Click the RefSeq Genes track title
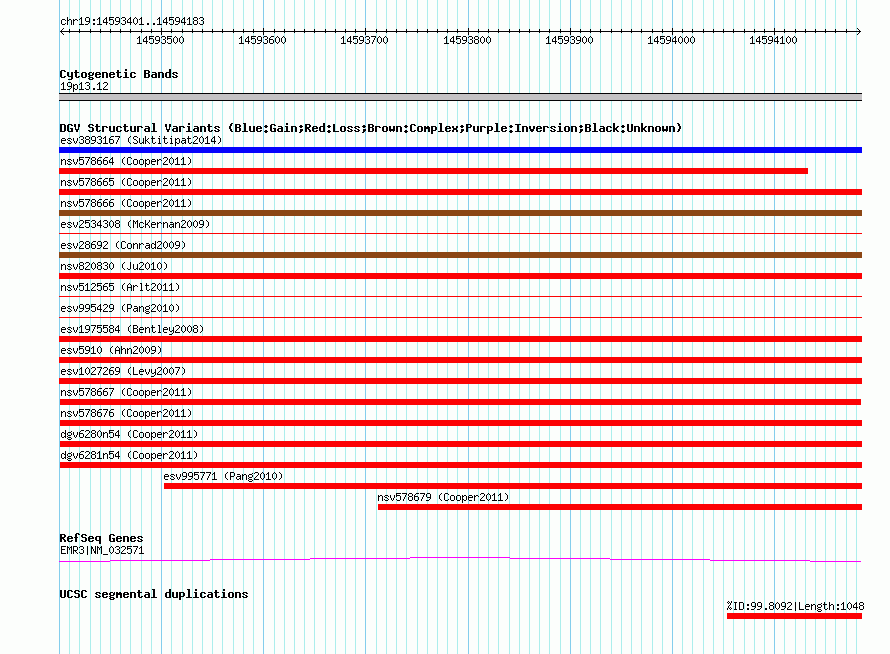This screenshot has height=654, width=890. point(101,538)
